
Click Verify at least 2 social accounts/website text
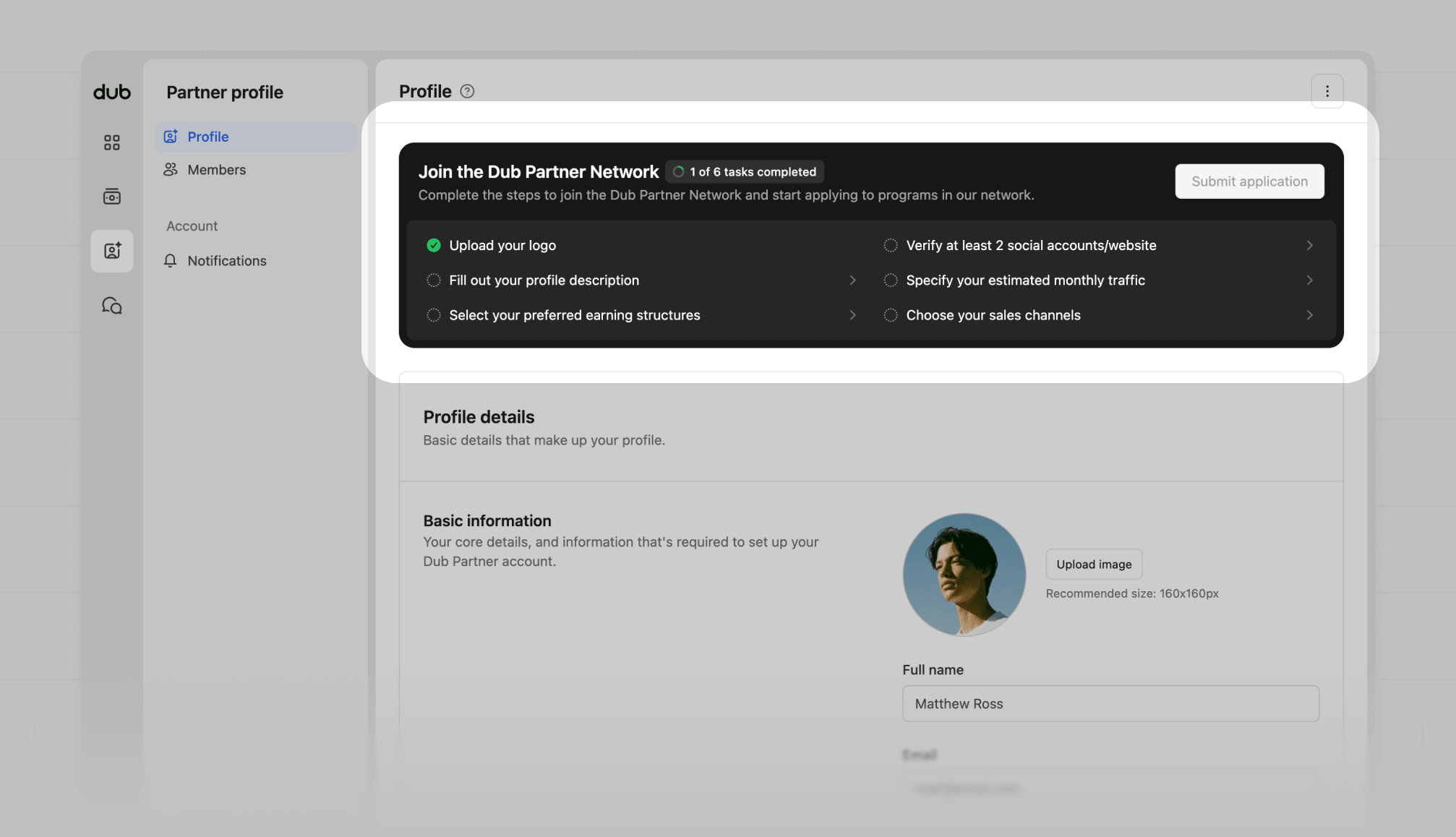click(x=1031, y=246)
